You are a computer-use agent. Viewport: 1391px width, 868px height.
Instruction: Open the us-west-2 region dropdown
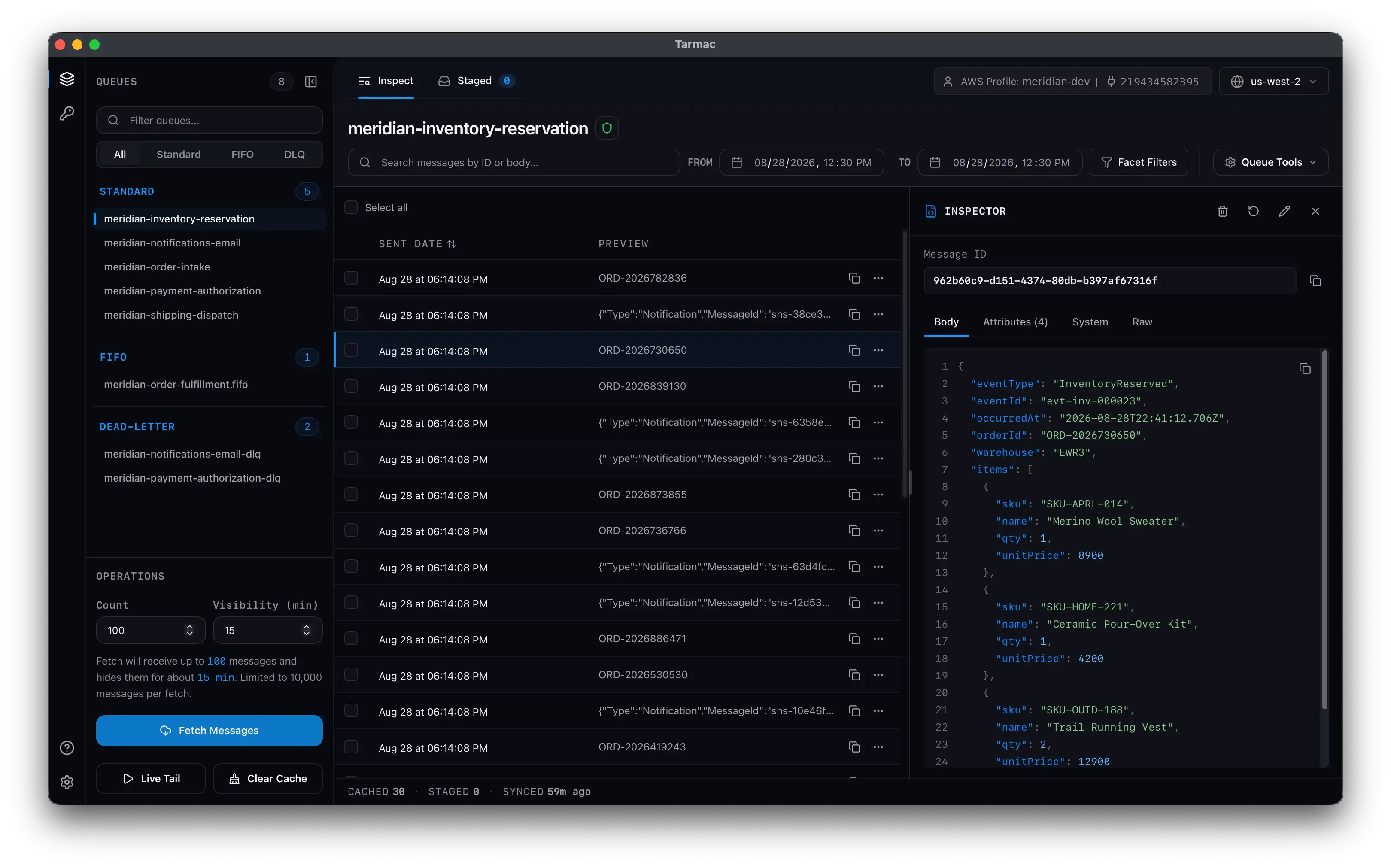[x=1274, y=82]
